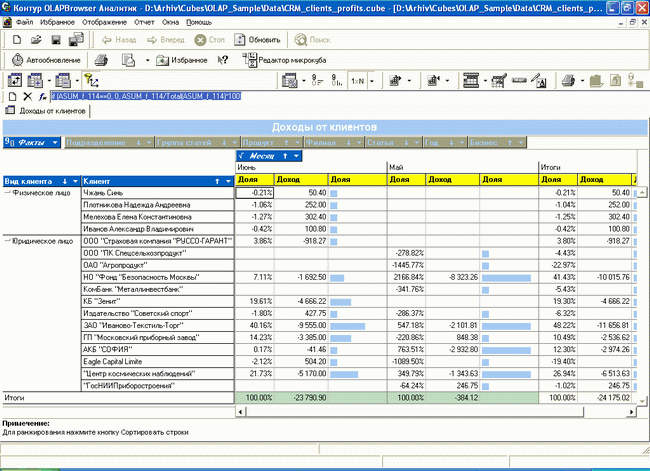Viewport: 650px width, 471px height.
Task: Click the Стоп stop button
Action: tap(210, 40)
